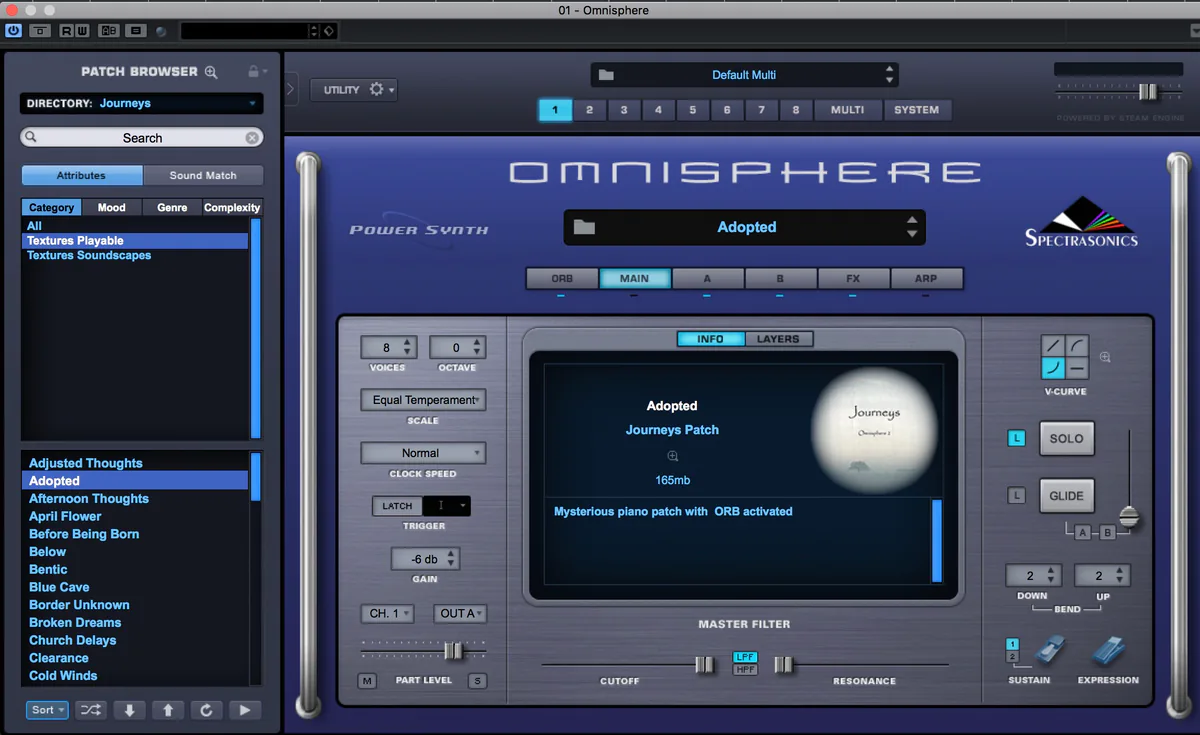Click the previous patch up arrow

click(168, 710)
